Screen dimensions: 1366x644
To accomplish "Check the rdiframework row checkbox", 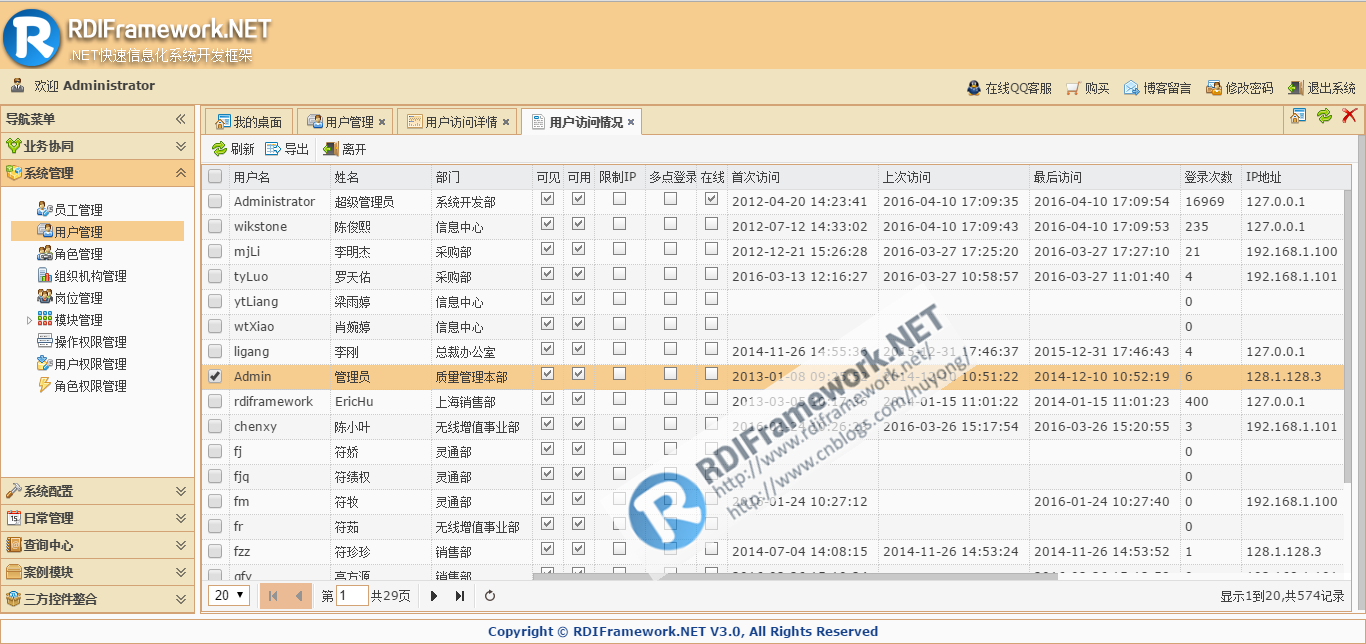I will [215, 401].
